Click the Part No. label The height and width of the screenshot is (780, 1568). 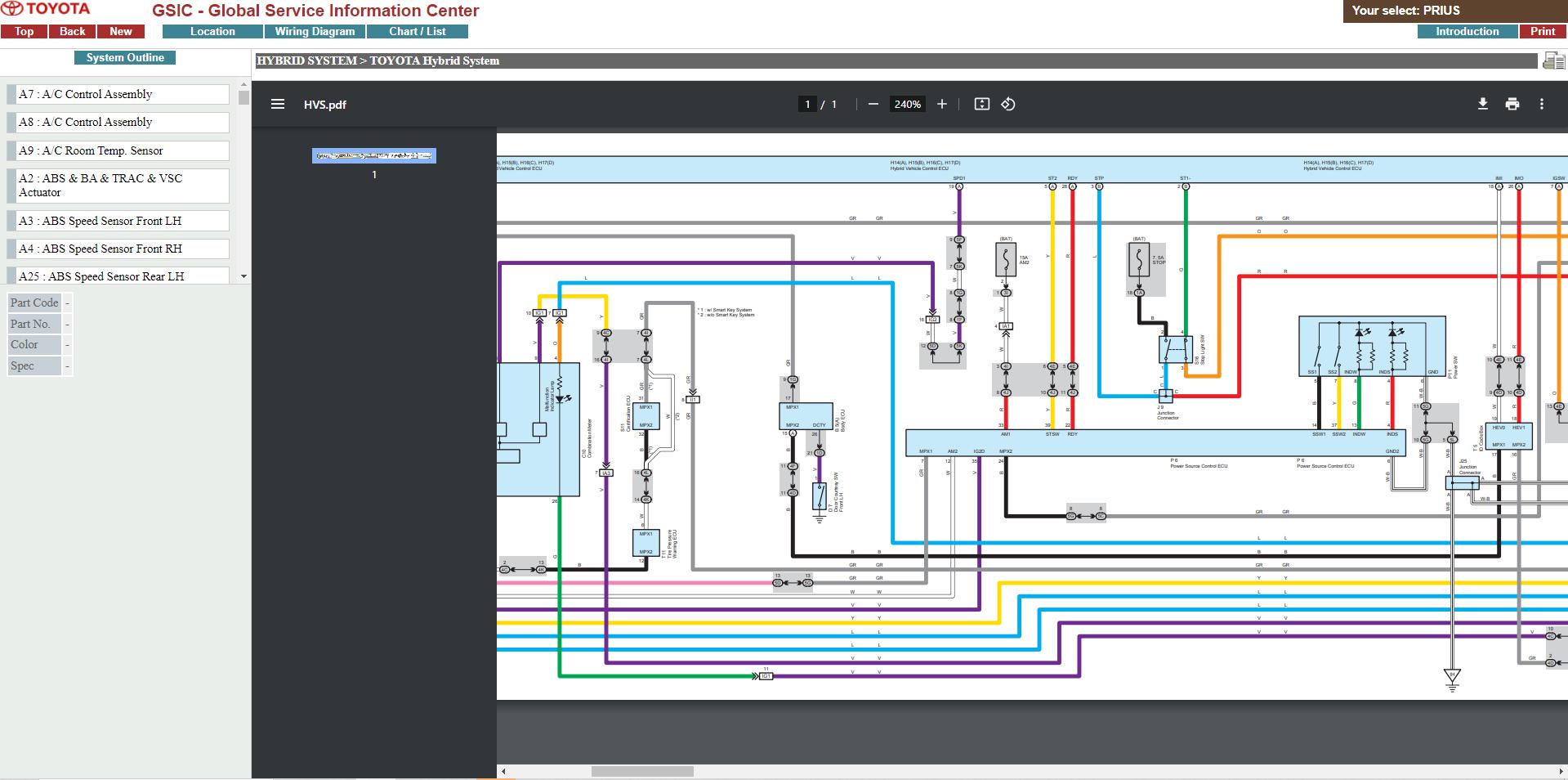(x=34, y=324)
